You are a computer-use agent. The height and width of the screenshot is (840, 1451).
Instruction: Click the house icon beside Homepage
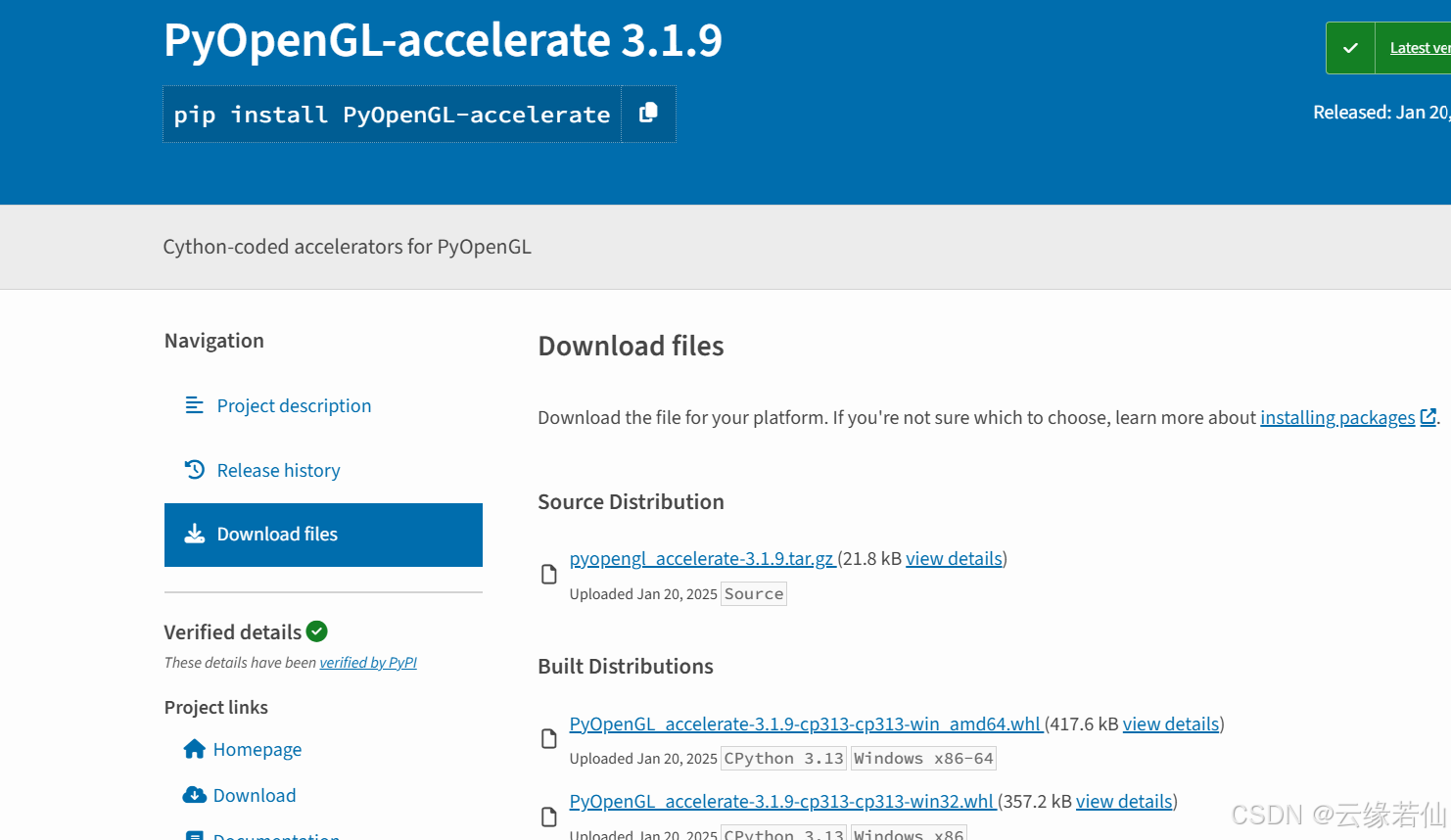[x=194, y=749]
